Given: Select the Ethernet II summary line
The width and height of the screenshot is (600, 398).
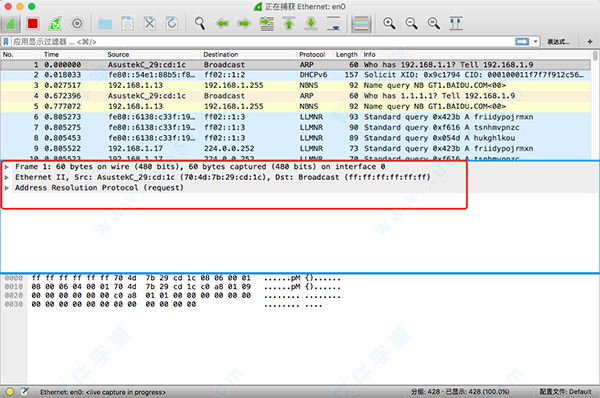Looking at the screenshot, I should [223, 177].
